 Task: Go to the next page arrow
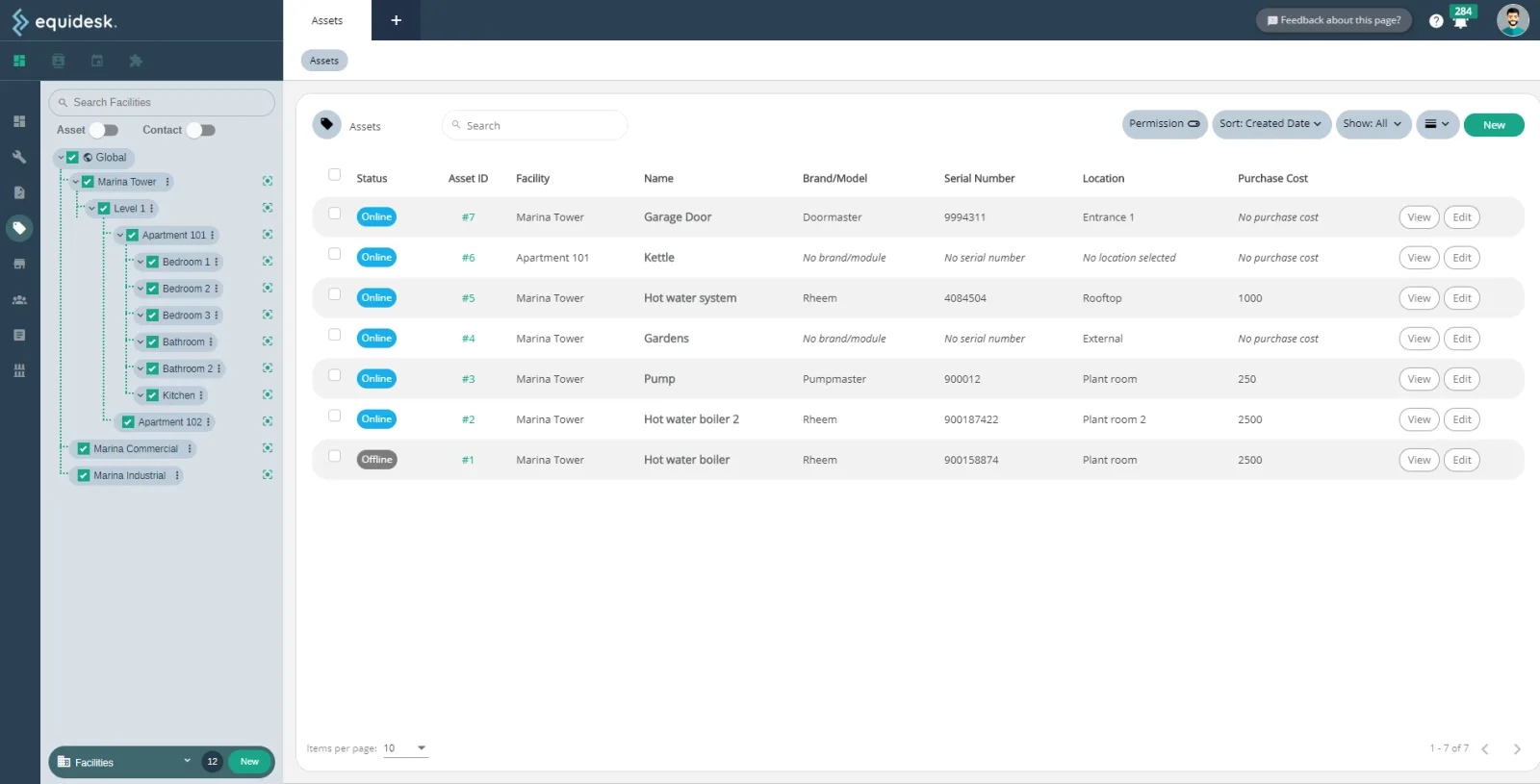[x=1517, y=749]
